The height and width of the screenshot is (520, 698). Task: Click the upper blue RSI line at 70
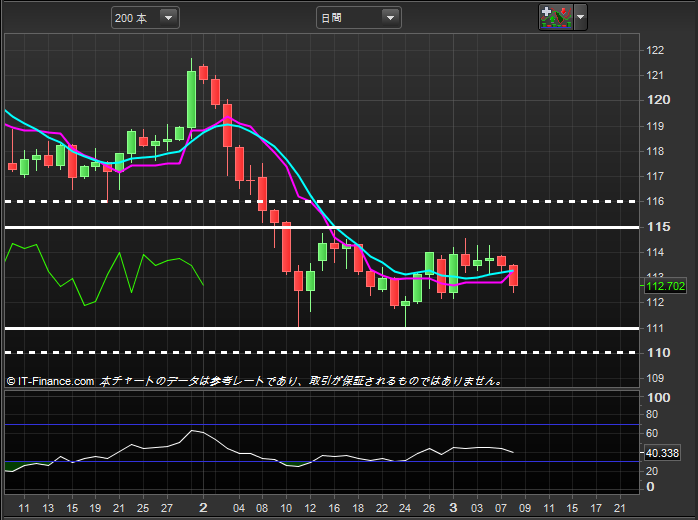(x=322, y=425)
